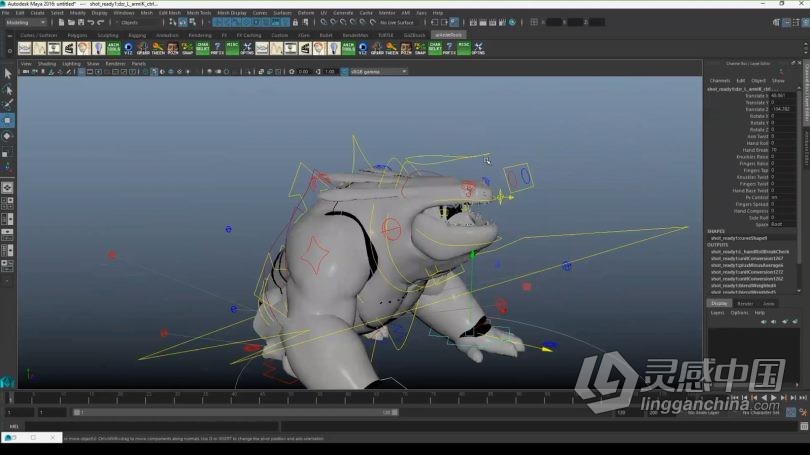Select the Hand Break attribute value
This screenshot has height=455, width=810.
point(783,150)
